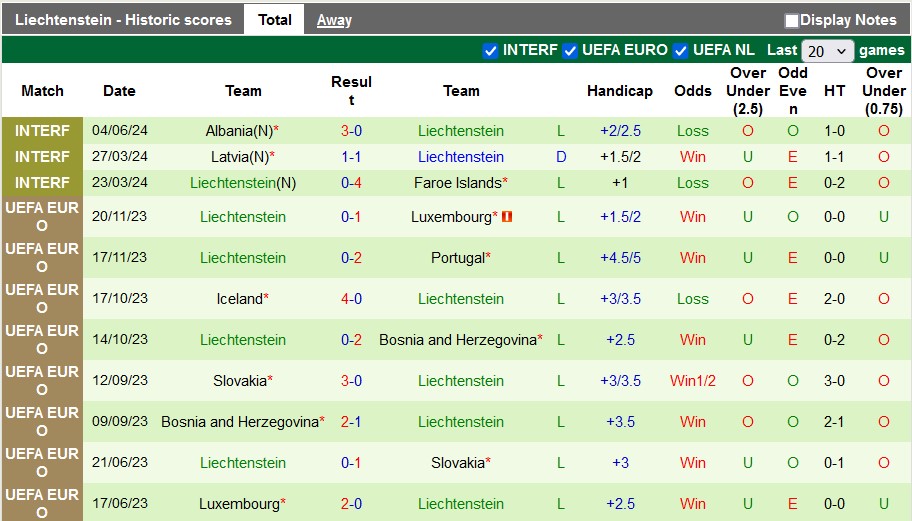Open the Last 20 games dropdown

pyautogui.click(x=828, y=51)
